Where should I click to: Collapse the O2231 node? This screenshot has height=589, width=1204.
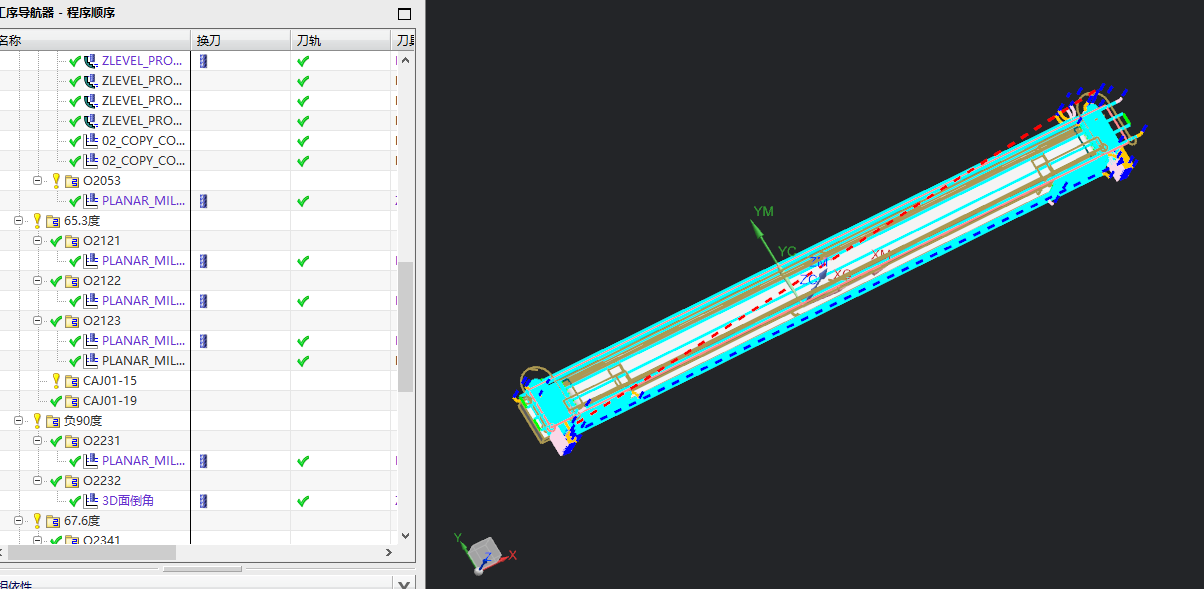pos(38,441)
